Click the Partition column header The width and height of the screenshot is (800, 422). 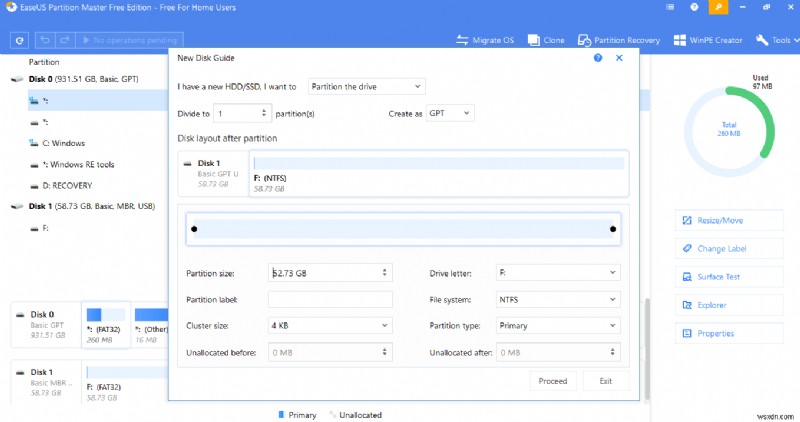[44, 62]
